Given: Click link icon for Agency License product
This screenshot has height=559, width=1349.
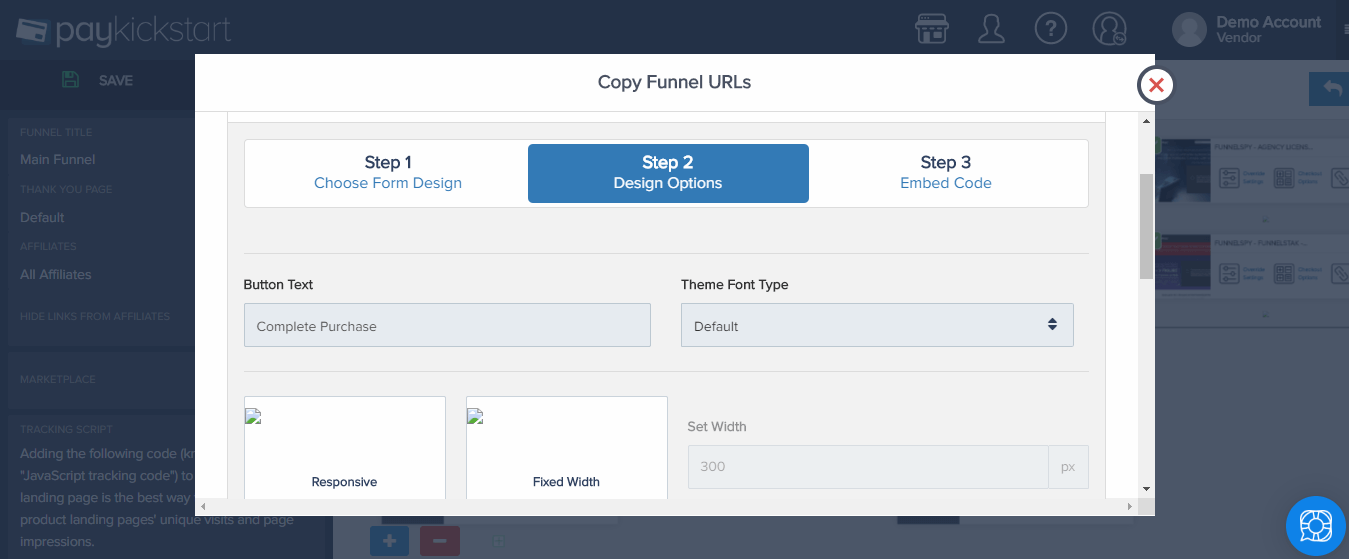Looking at the screenshot, I should [x=1340, y=178].
